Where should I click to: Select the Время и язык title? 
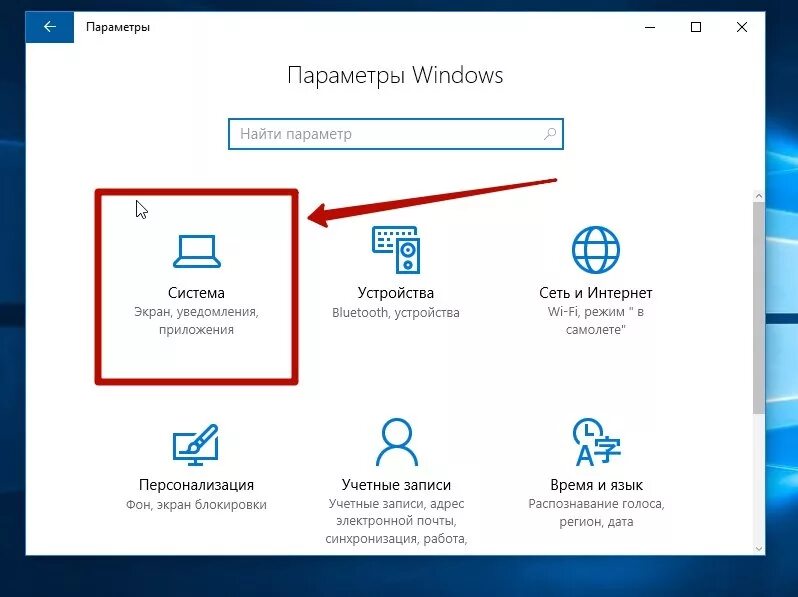(x=596, y=485)
